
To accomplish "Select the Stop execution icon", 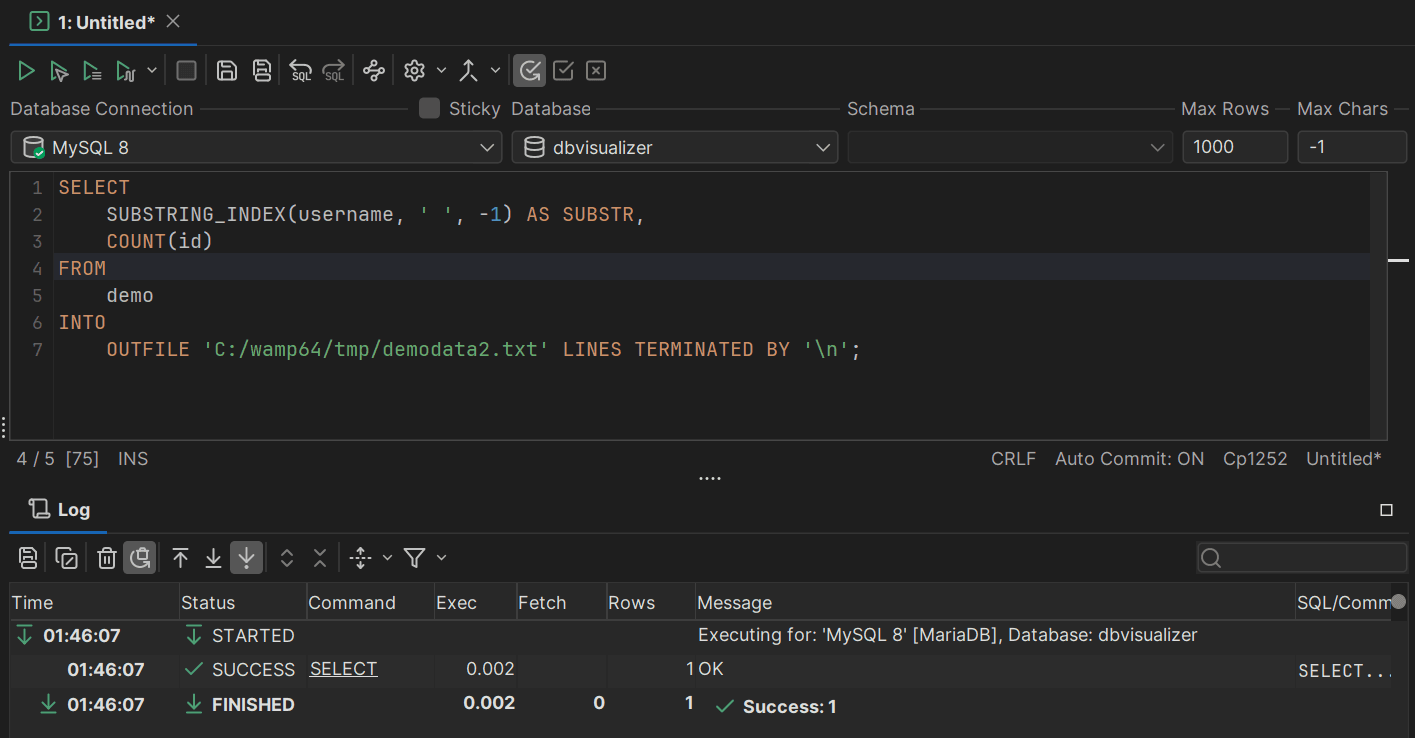I will pyautogui.click(x=186, y=70).
